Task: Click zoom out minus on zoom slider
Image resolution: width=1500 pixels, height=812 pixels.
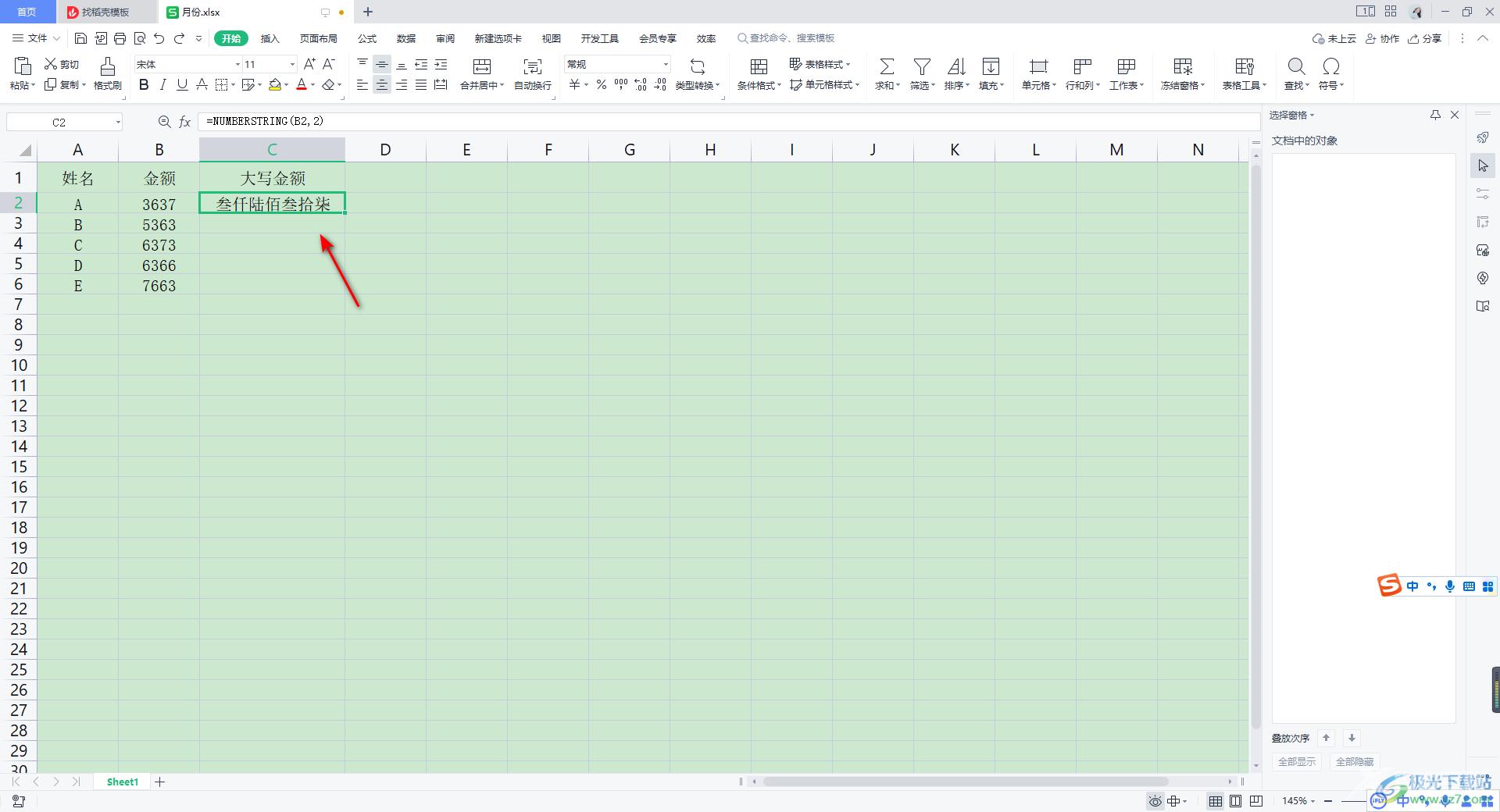Action: 1328,801
